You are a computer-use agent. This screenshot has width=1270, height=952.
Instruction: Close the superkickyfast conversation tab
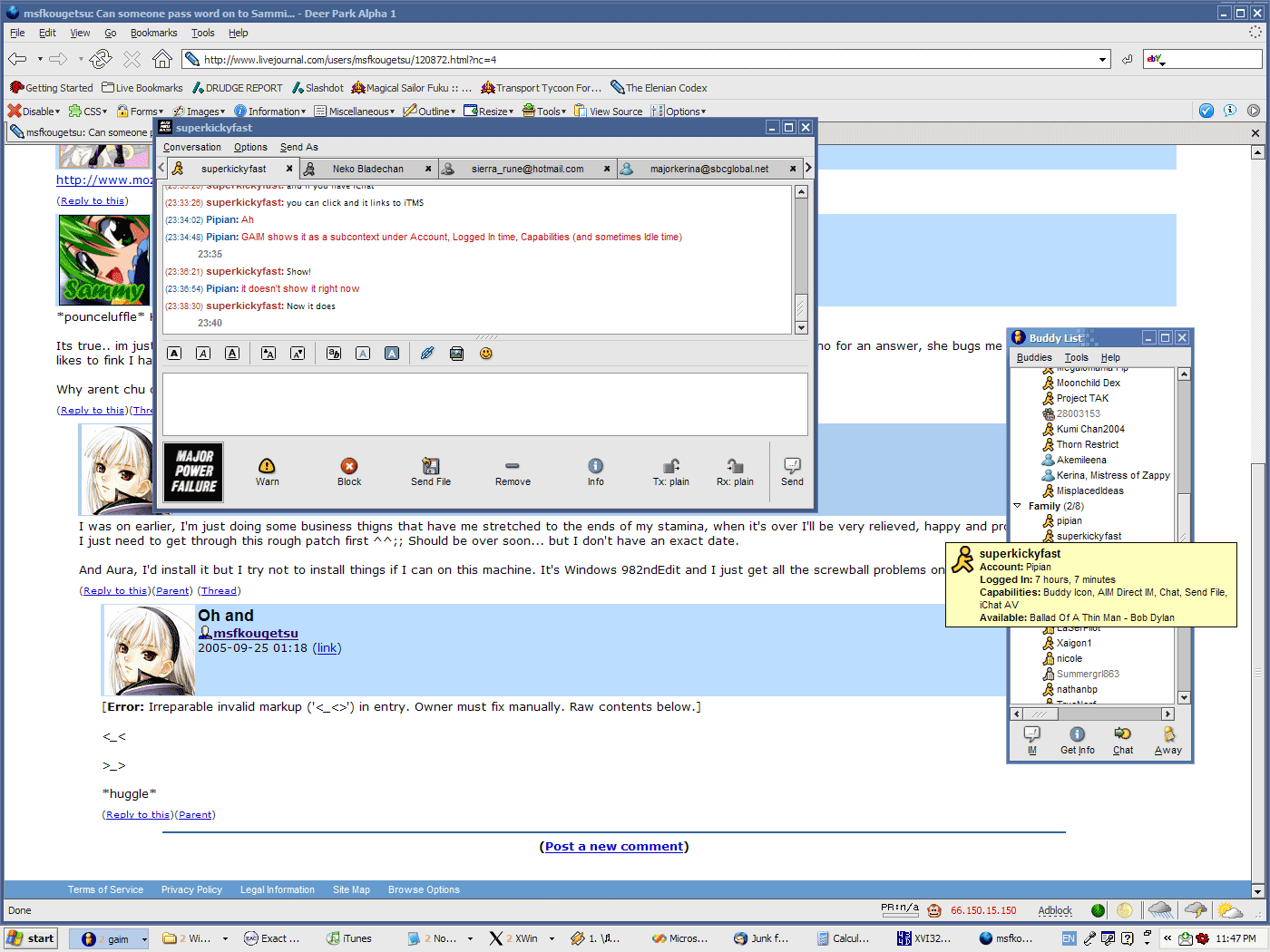click(289, 169)
